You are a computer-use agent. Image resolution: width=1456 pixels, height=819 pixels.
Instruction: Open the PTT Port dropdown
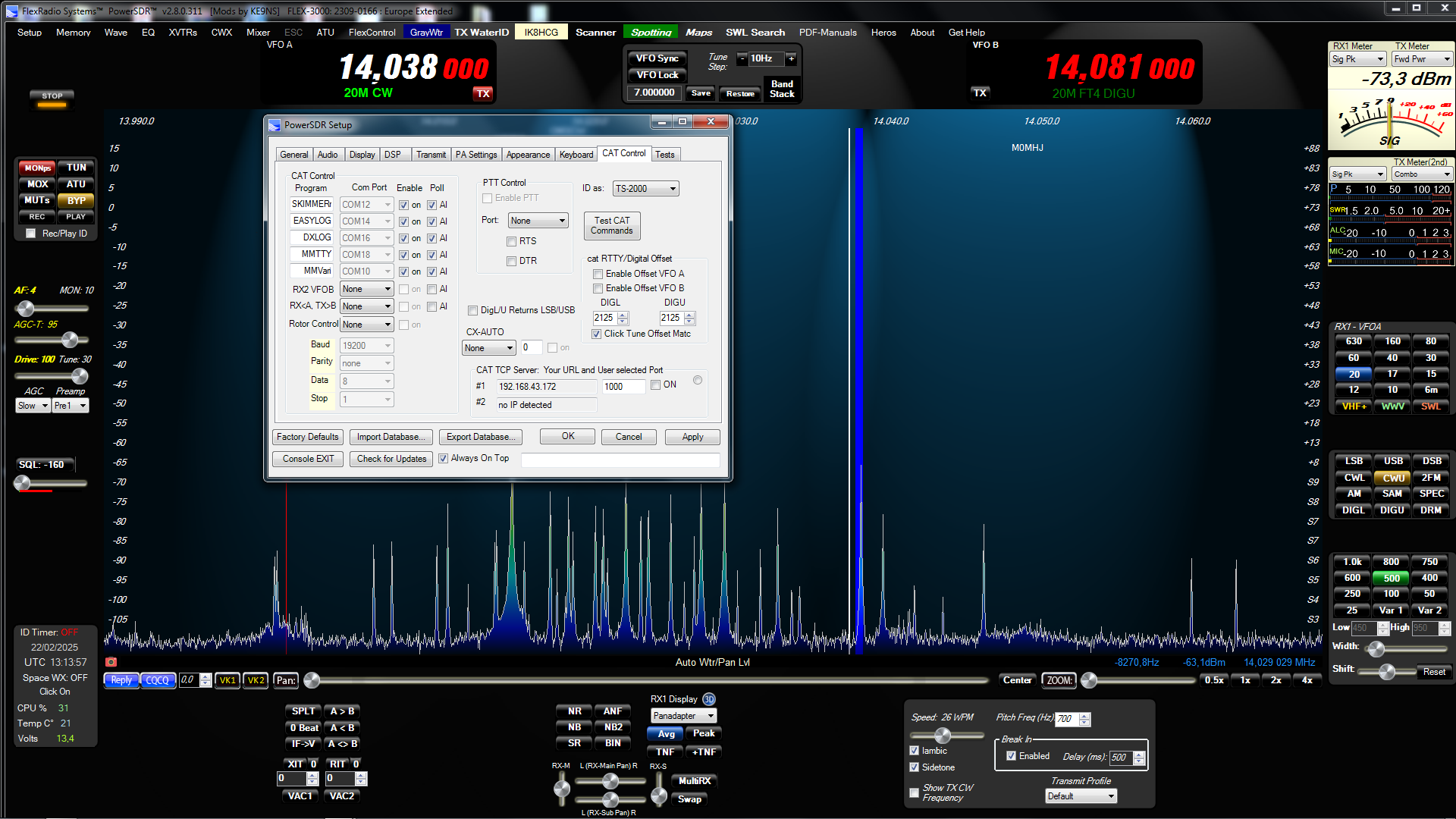(x=538, y=221)
